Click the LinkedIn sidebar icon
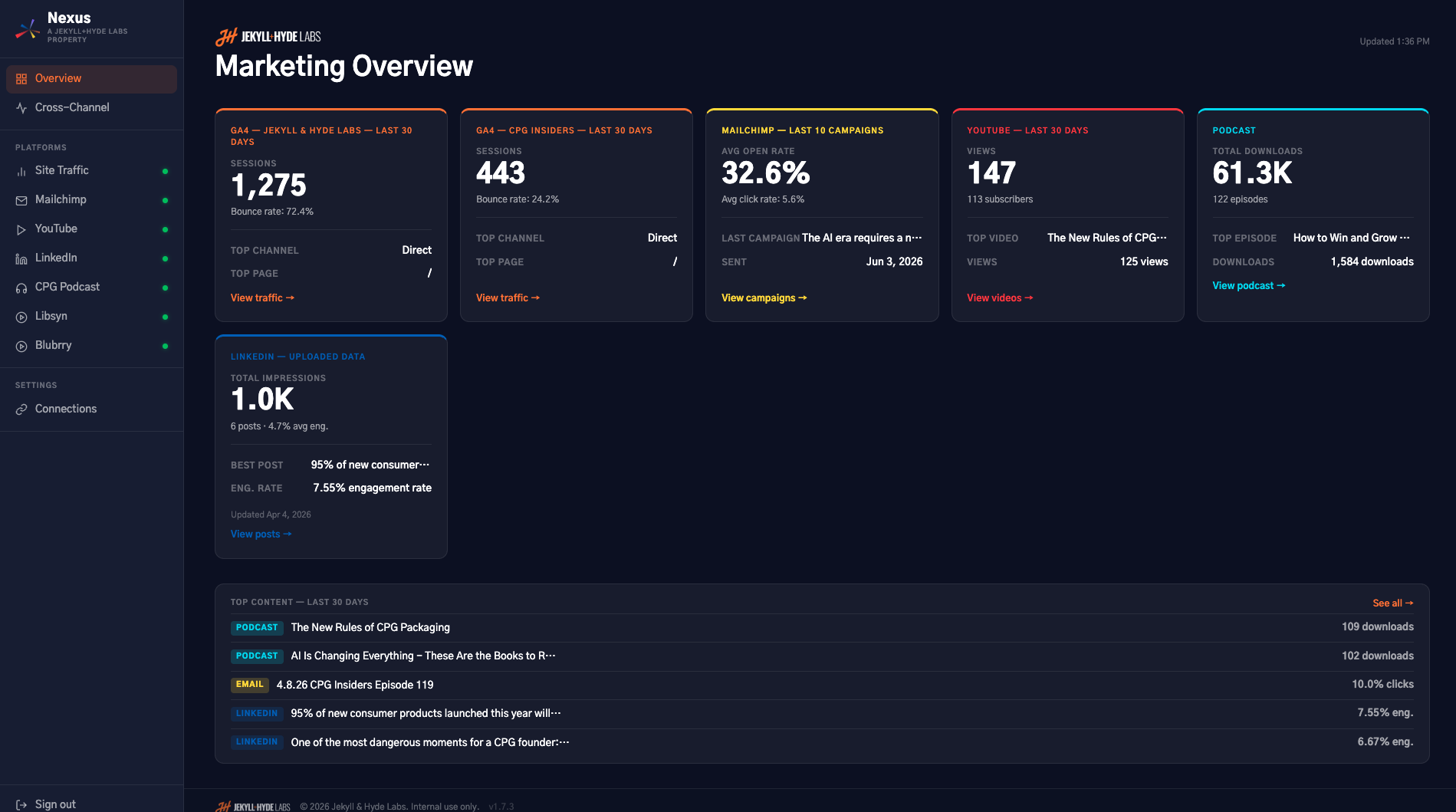This screenshot has height=812, width=1456. [x=21, y=258]
